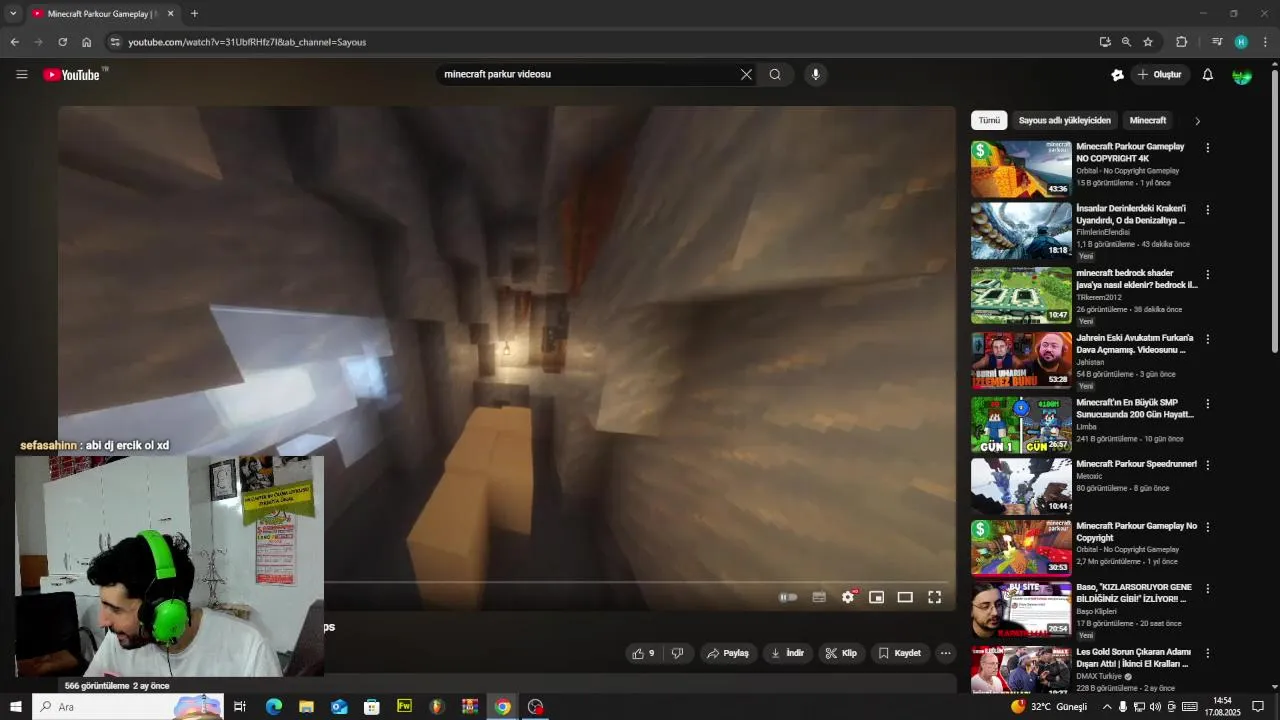Open the 43:36 Minecraft Parkour 4K thumbnail
The image size is (1280, 720).
point(1021,169)
